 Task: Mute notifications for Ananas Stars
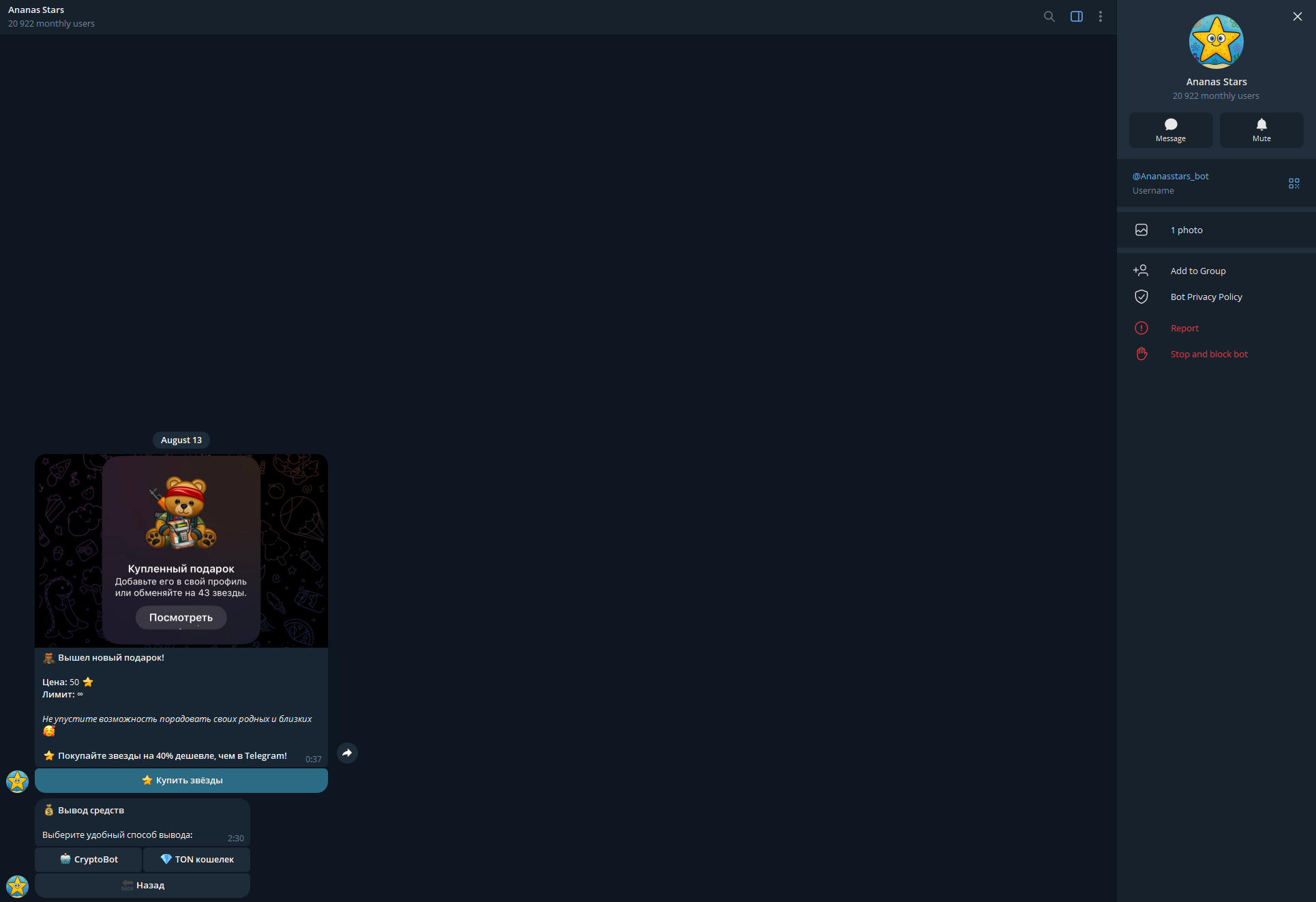[x=1261, y=130]
